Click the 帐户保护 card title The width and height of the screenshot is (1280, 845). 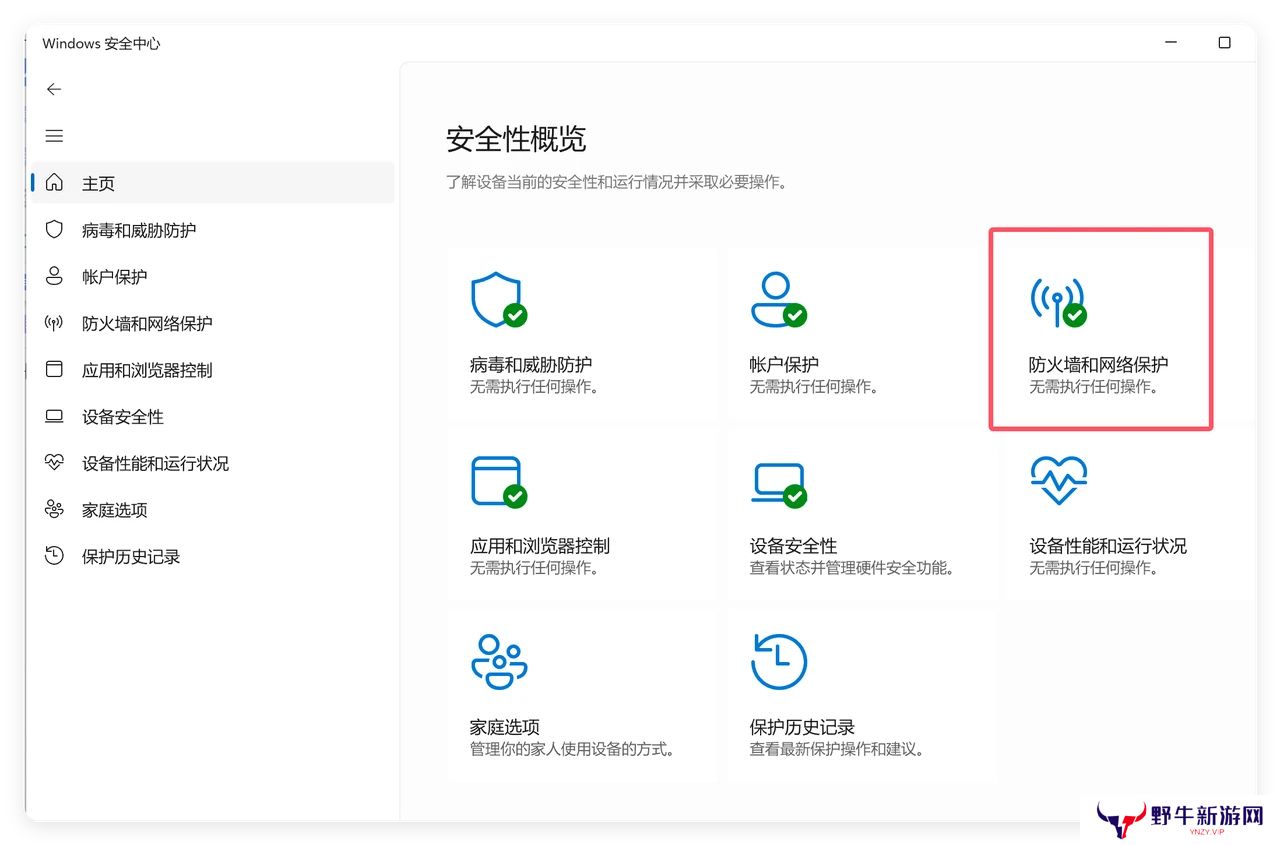tap(784, 364)
